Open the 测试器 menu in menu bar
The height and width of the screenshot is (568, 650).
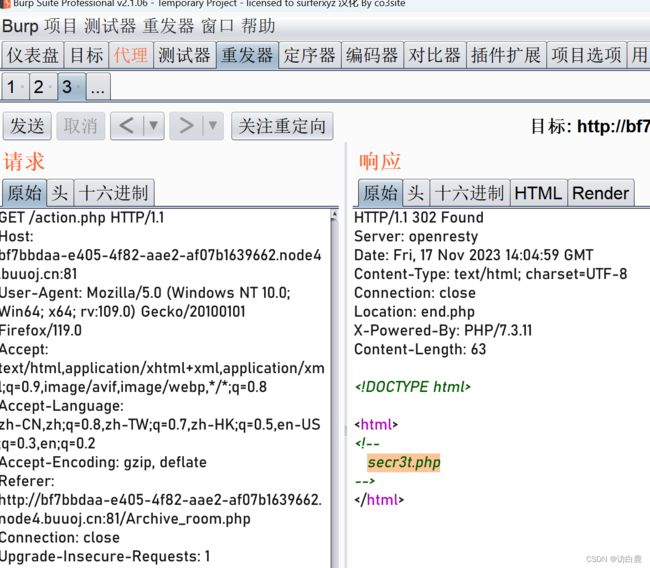click(x=110, y=26)
